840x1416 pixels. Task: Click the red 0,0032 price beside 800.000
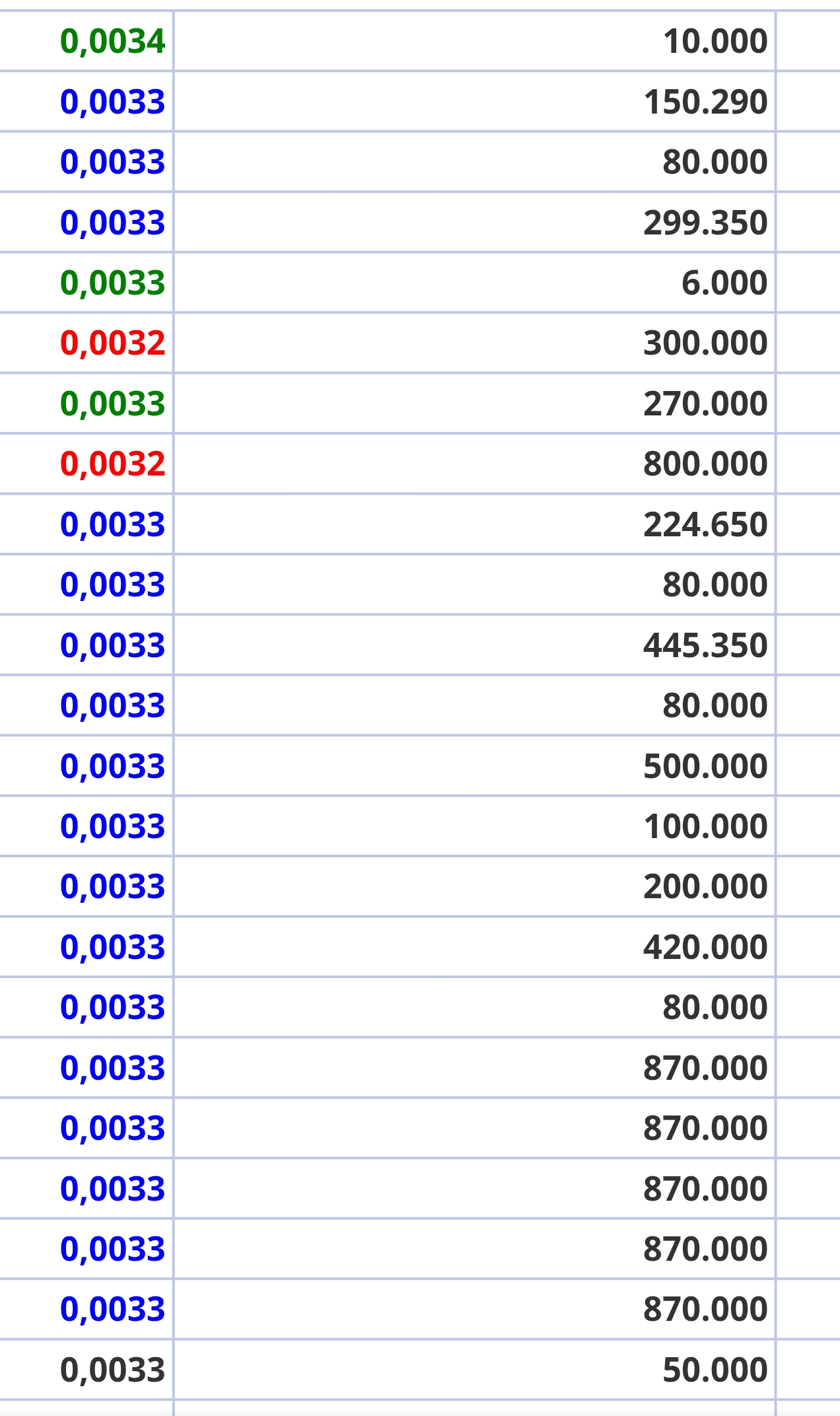click(x=112, y=464)
